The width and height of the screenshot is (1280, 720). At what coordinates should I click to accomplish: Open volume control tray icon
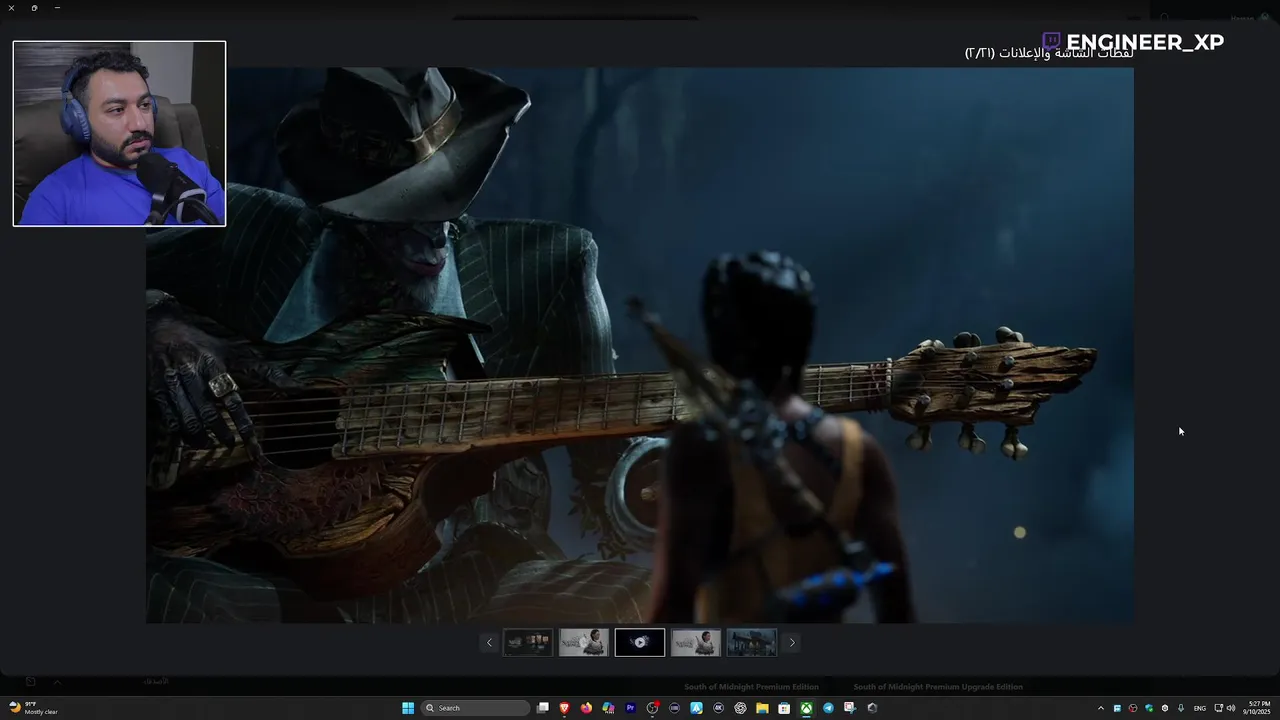coord(1231,708)
